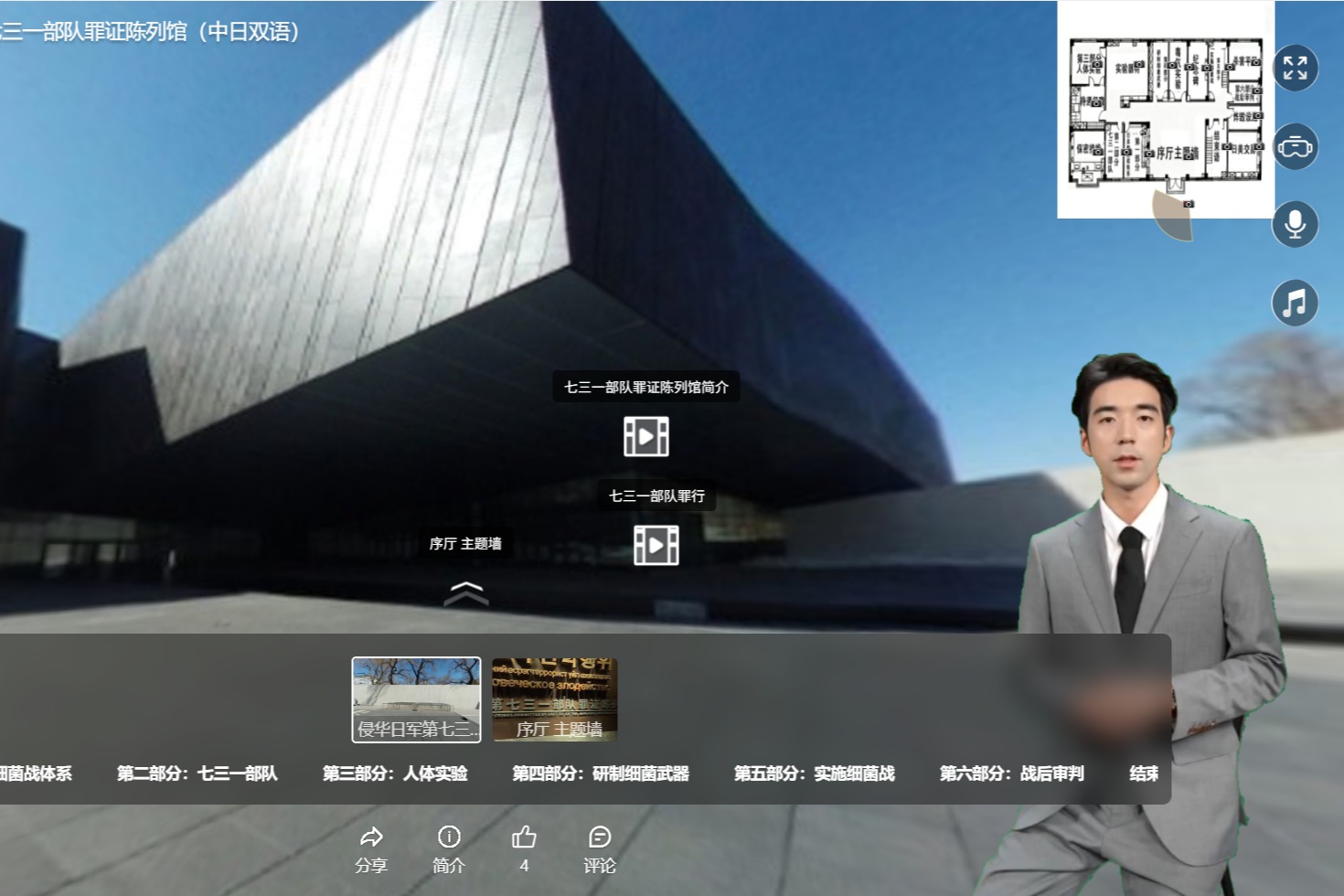Play the 七三一部队罪行 video icon
Viewport: 1344px width, 896px height.
pos(656,545)
